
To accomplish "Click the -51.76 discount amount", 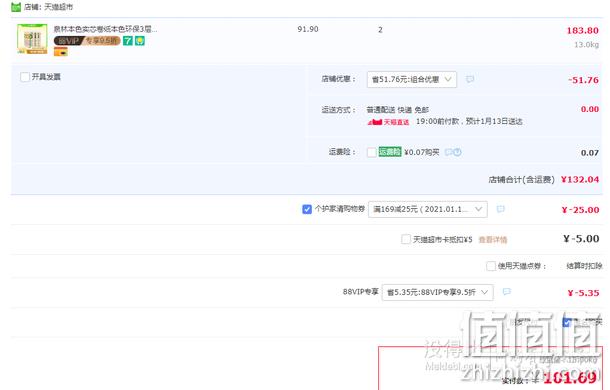I will pos(583,80).
